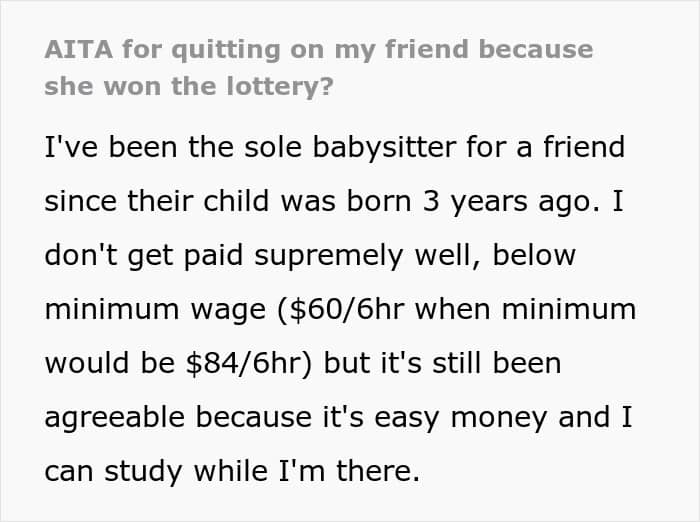Image resolution: width=700 pixels, height=522 pixels.
Task: Click the words 'would be' before $84
Action: point(109,363)
